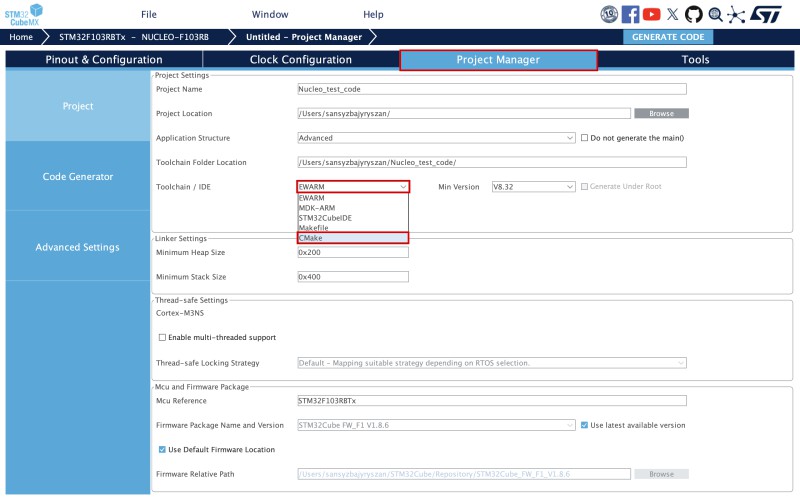Enable multi-threaded support checkbox

coord(162,337)
